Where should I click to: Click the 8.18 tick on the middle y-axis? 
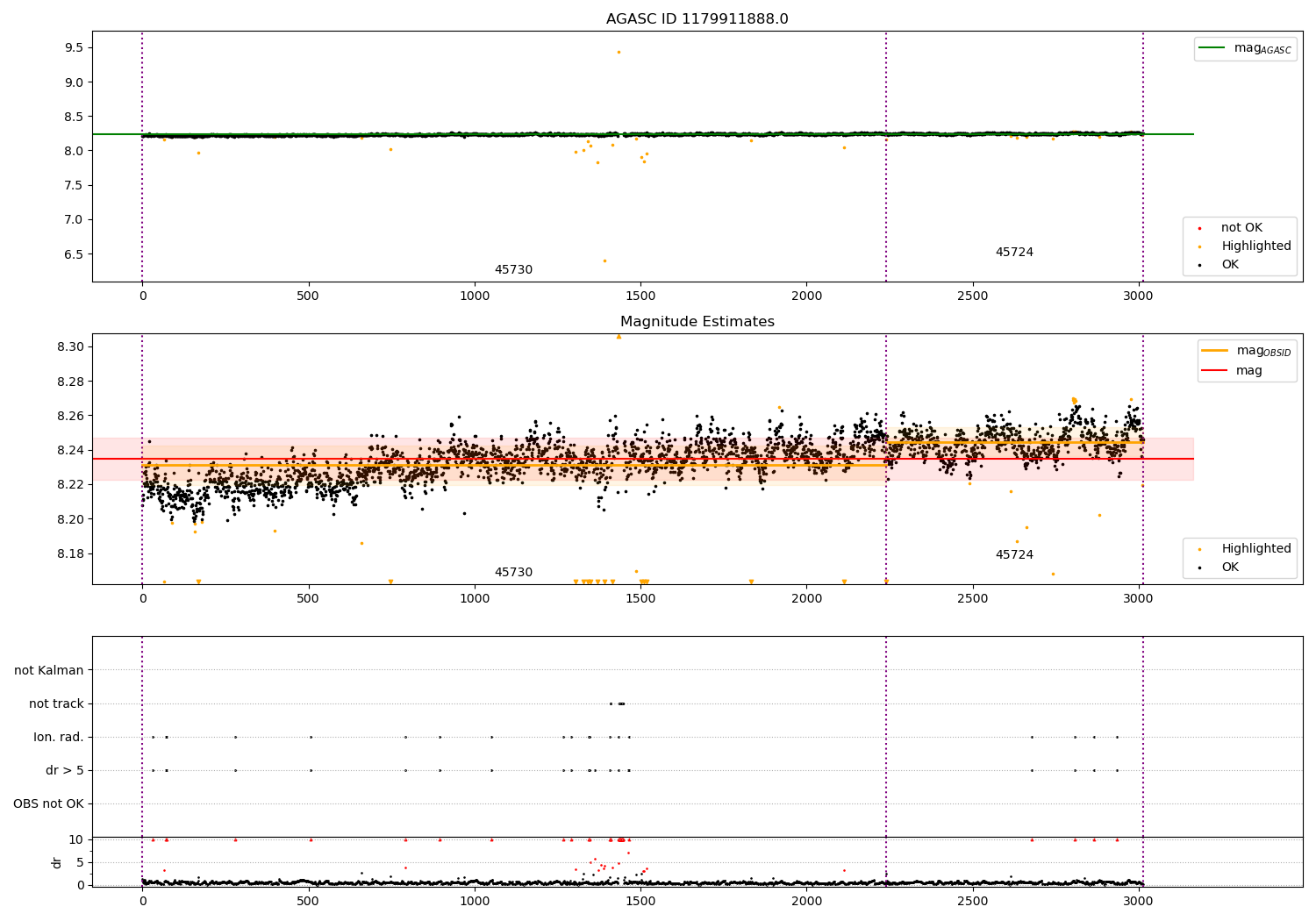(71, 553)
